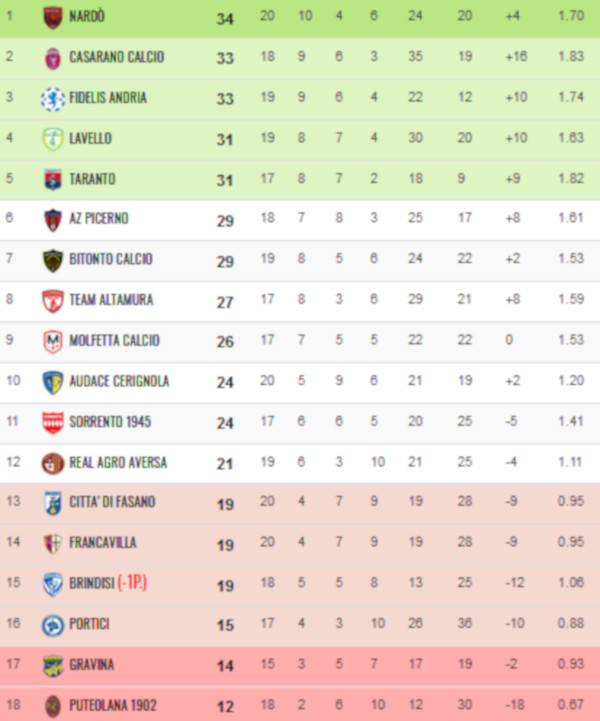Open the Real Agro Aversa team link
The image size is (600, 721).
click(x=118, y=463)
